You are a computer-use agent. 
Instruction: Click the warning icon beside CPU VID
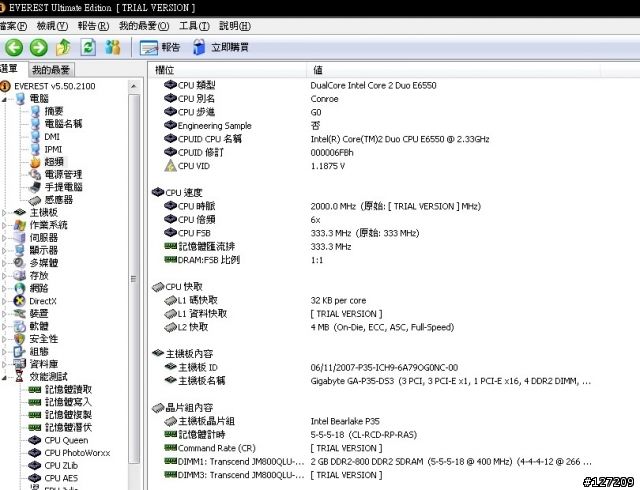click(170, 166)
